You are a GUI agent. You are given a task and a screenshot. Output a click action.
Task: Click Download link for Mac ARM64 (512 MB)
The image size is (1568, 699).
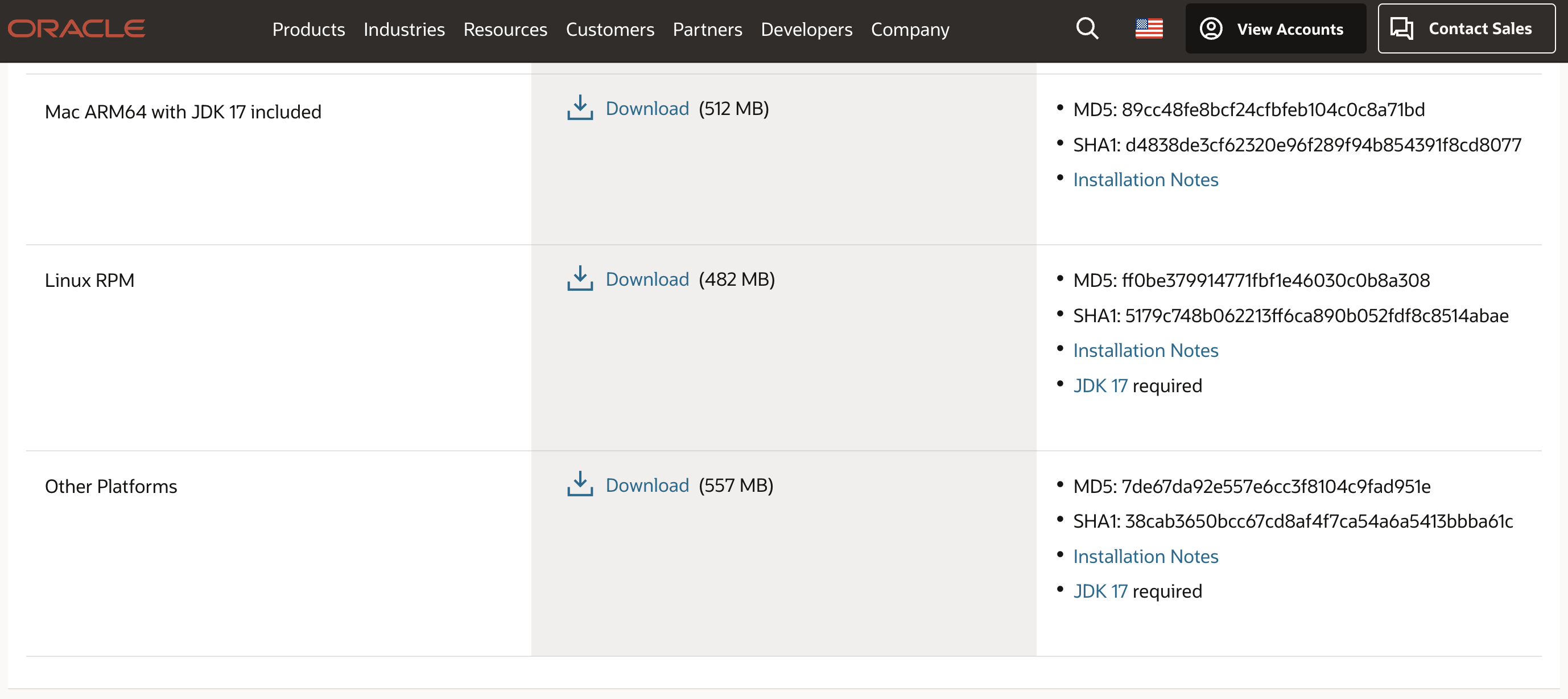click(x=647, y=108)
